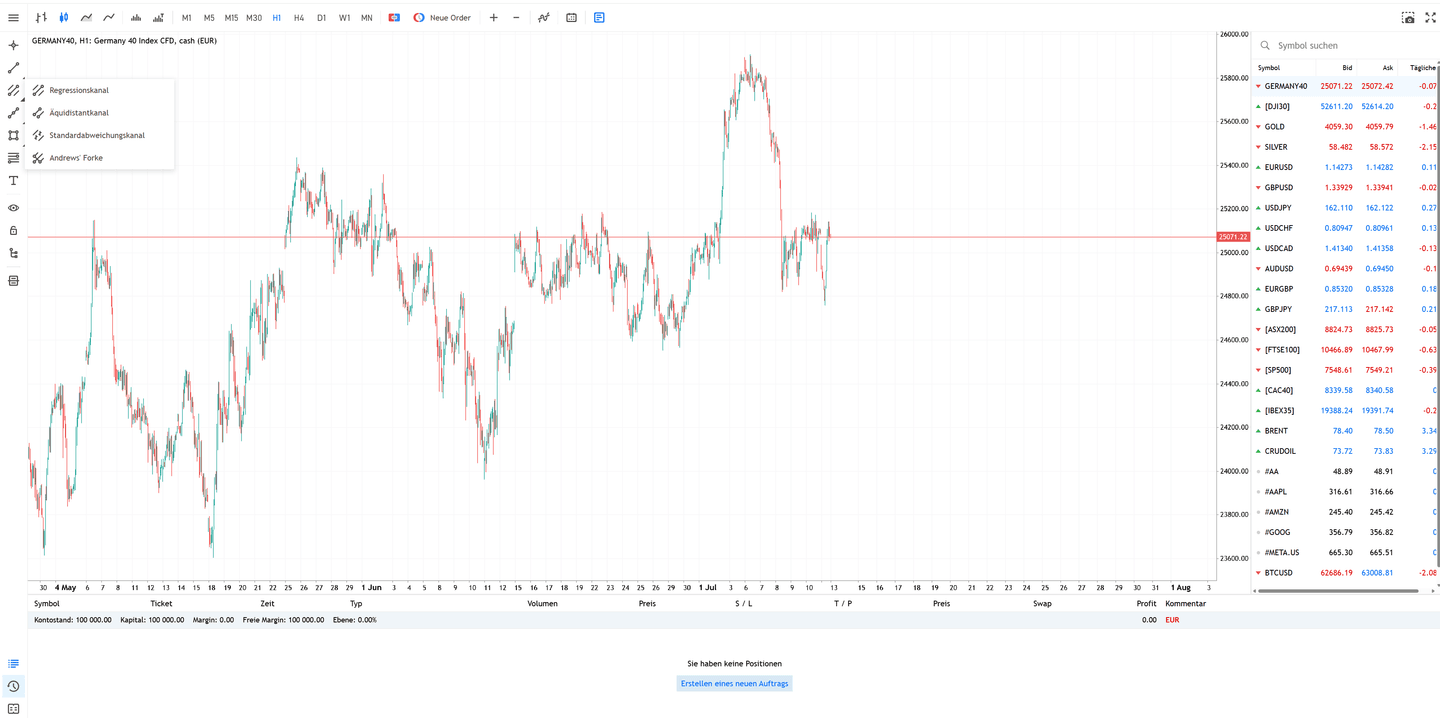This screenshot has width=1440, height=718.
Task: Click the Neue Order button
Action: point(442,18)
